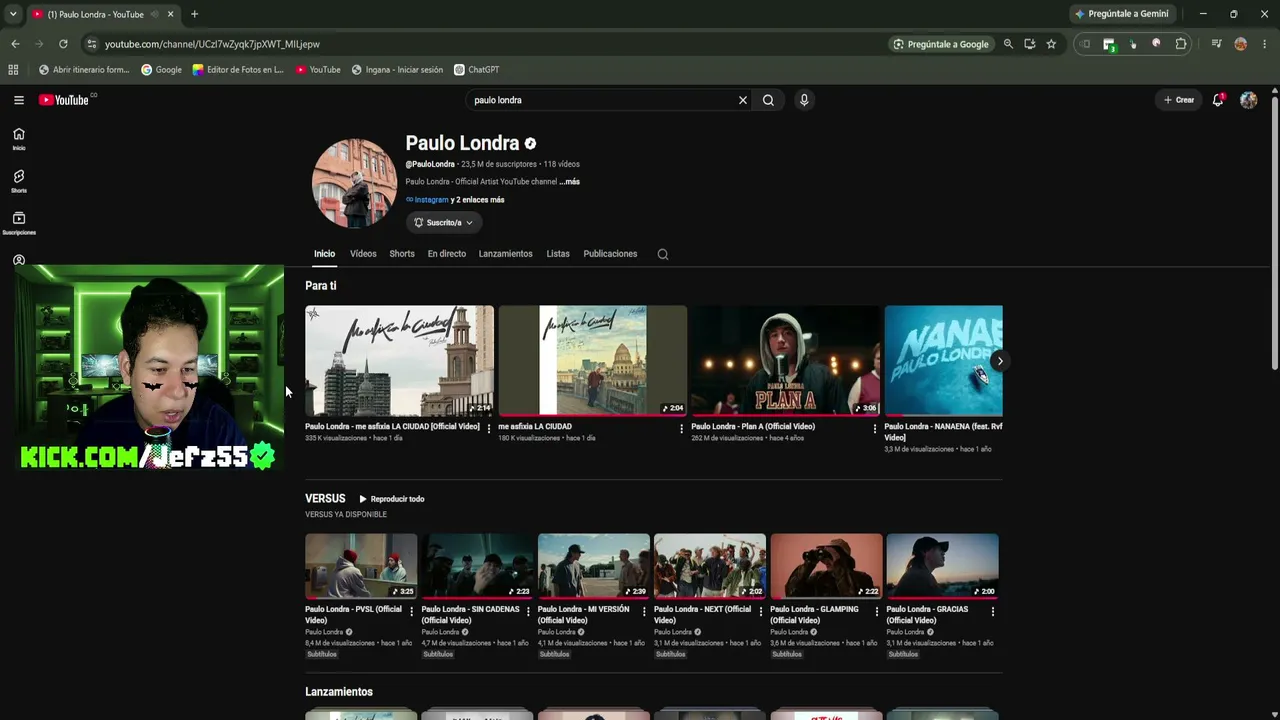Switch to the channel's Shorts tab

tap(402, 254)
